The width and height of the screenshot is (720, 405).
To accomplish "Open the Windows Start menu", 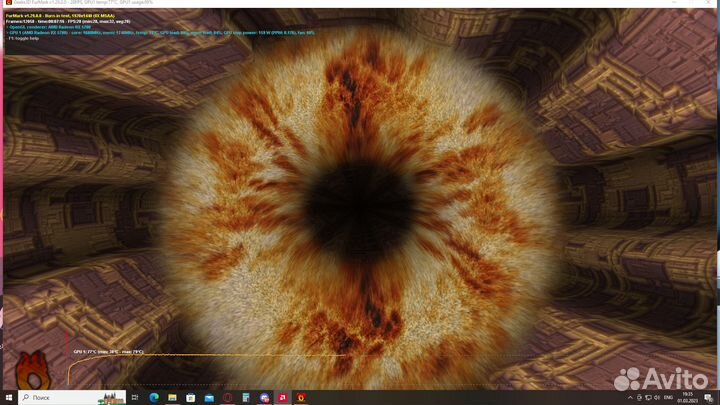I will 9,398.
